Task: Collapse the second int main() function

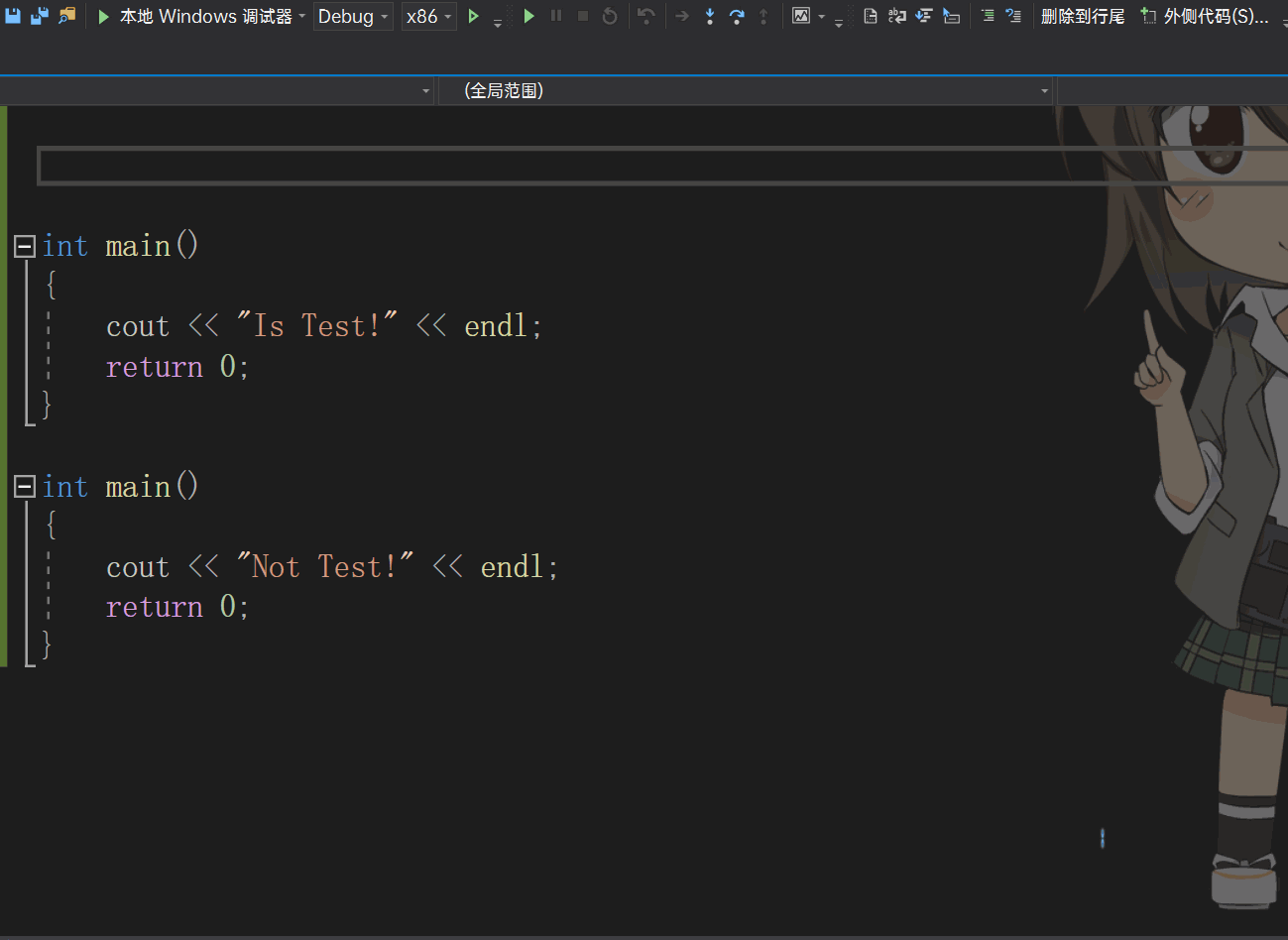Action: 25,487
